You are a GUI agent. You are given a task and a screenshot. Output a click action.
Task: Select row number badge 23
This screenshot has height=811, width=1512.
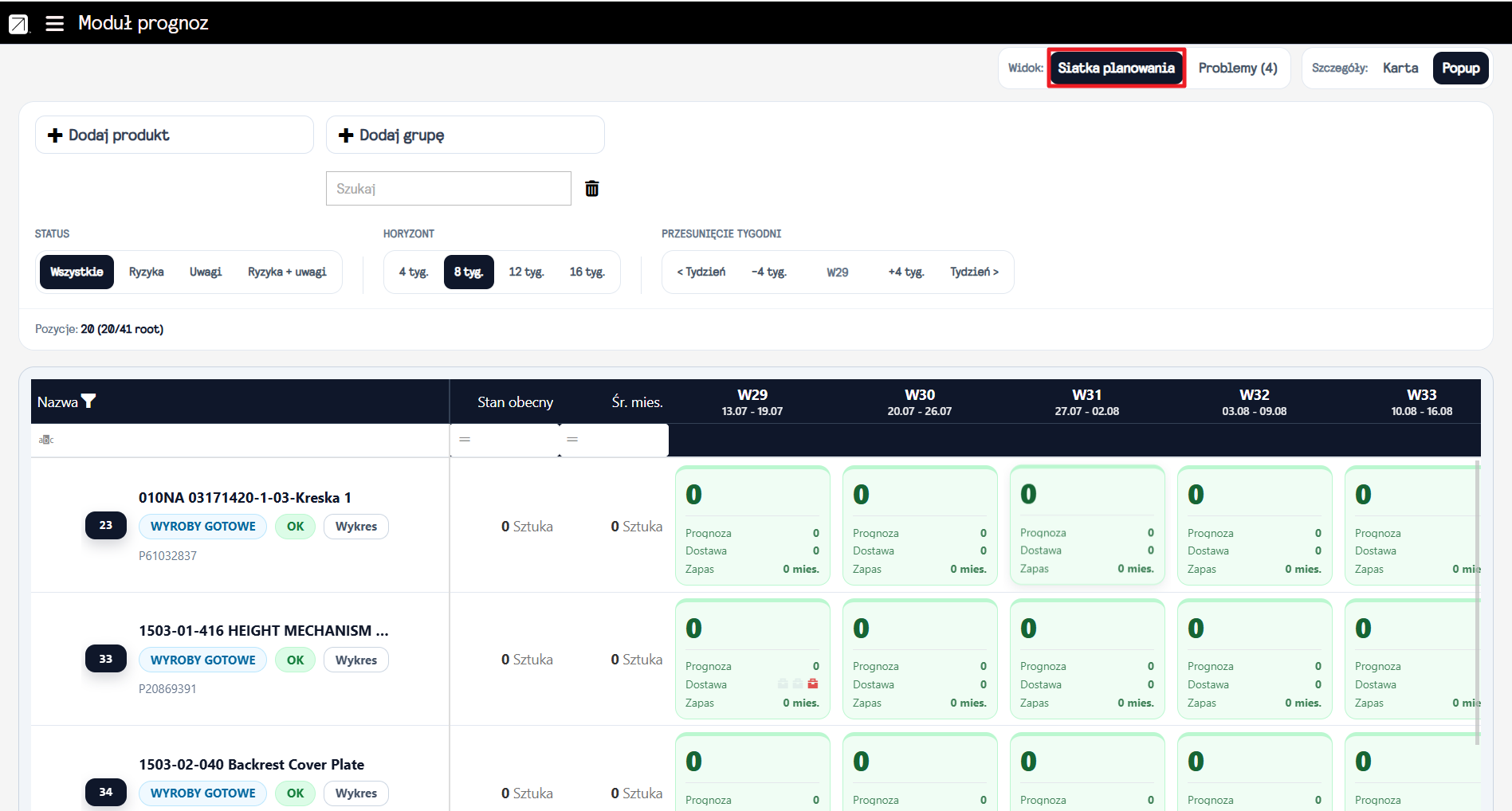point(106,525)
